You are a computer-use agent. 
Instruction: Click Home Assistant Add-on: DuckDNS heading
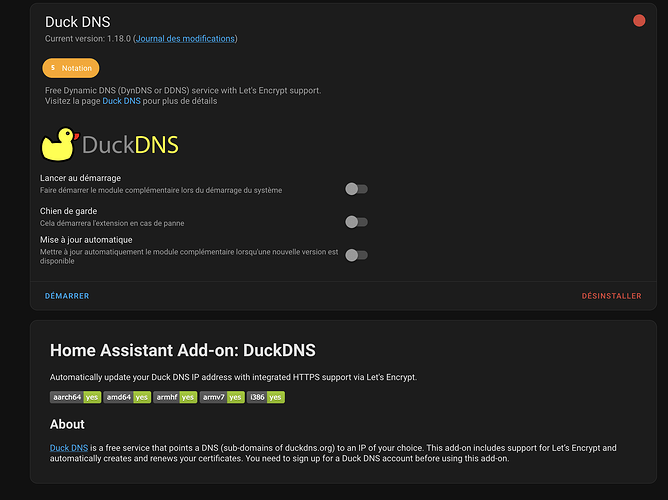[x=183, y=351]
